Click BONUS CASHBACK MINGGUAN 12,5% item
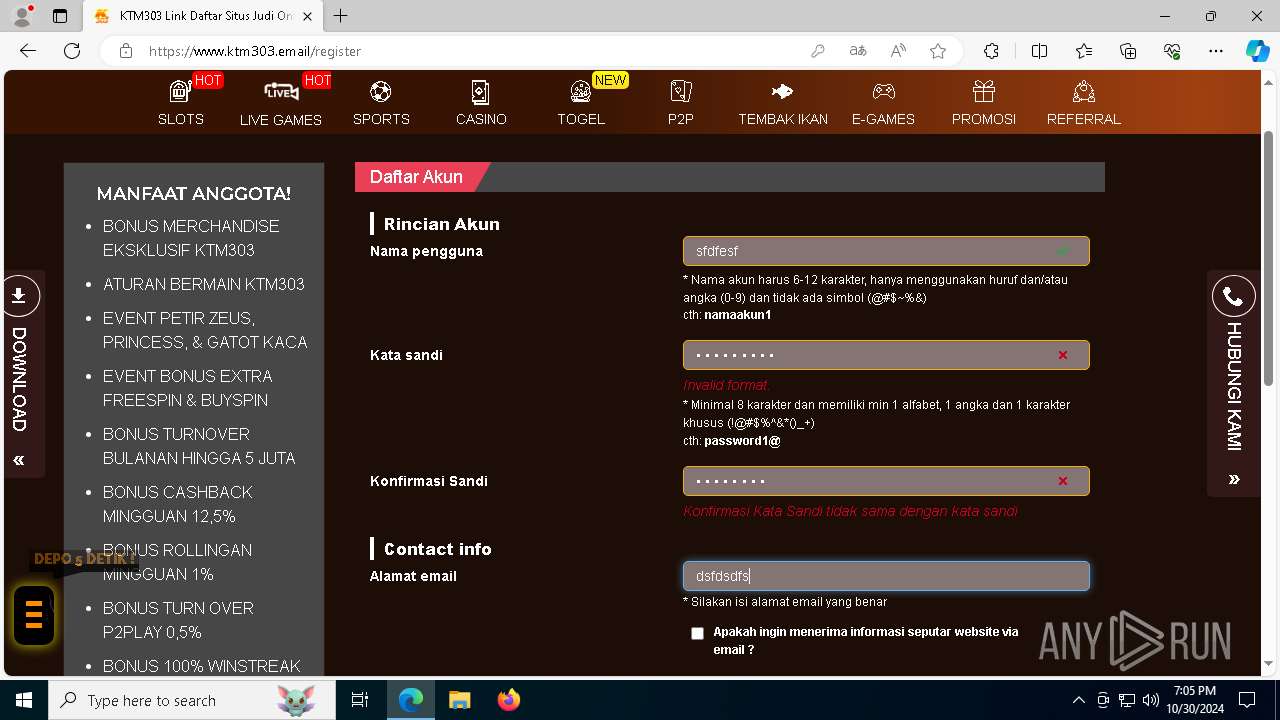This screenshot has width=1280, height=720. [x=177, y=504]
